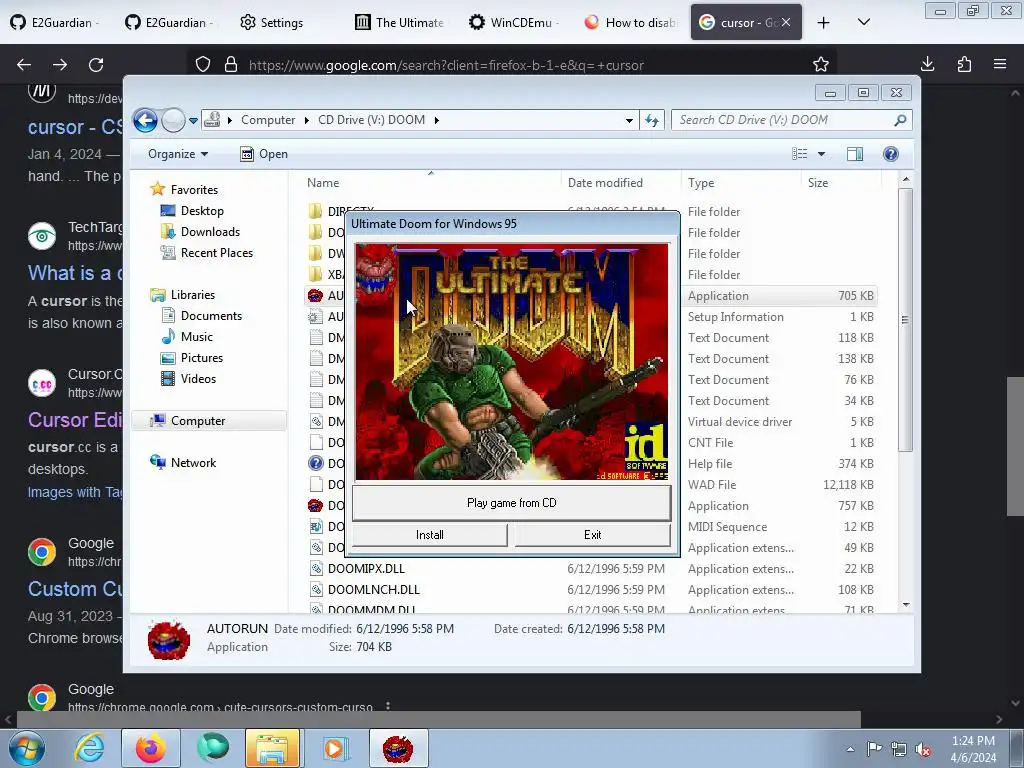This screenshot has width=1024, height=768.
Task: Select Libraries in navigation pane
Action: pos(193,295)
